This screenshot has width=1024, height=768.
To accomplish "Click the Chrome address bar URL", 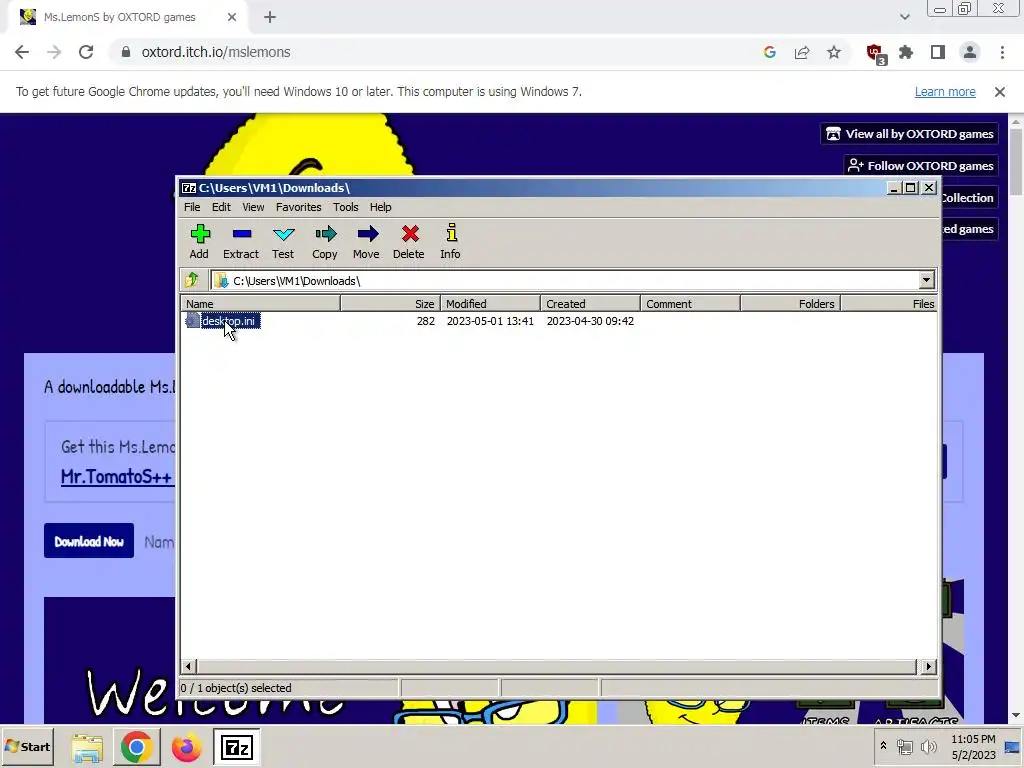I will tap(216, 52).
